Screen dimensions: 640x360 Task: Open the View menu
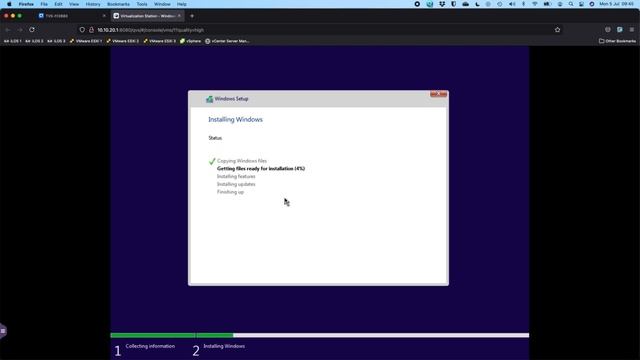[x=74, y=4]
